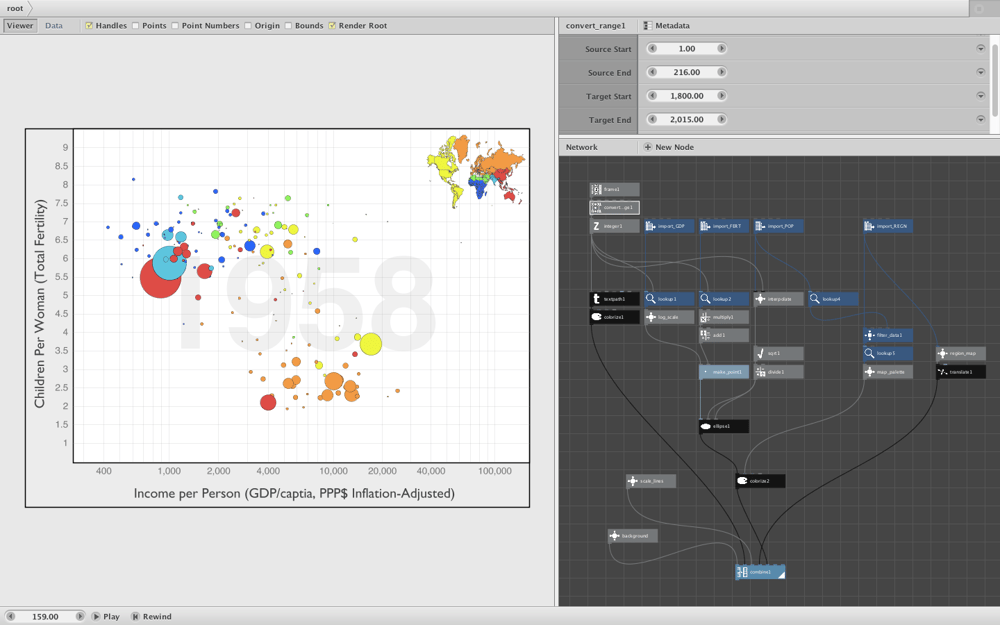This screenshot has height=625, width=1000.
Task: Select the interpolate node
Action: [779, 298]
